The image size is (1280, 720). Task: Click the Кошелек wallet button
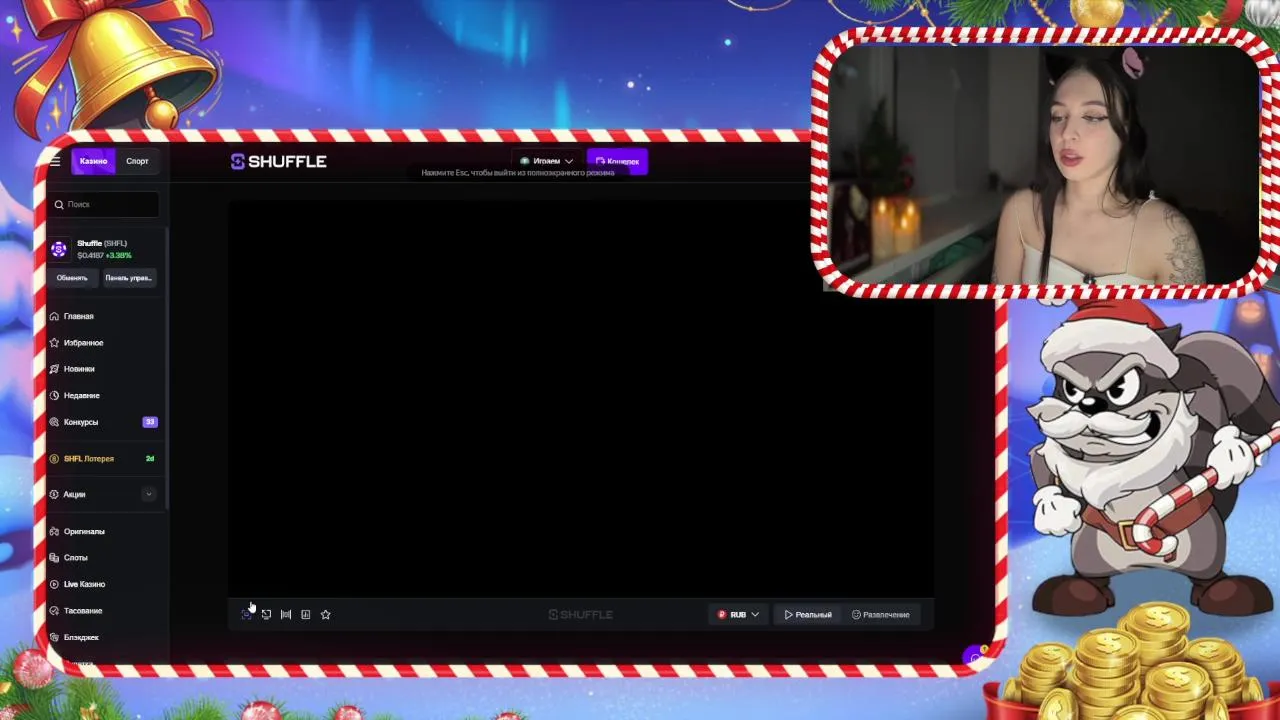pyautogui.click(x=617, y=161)
